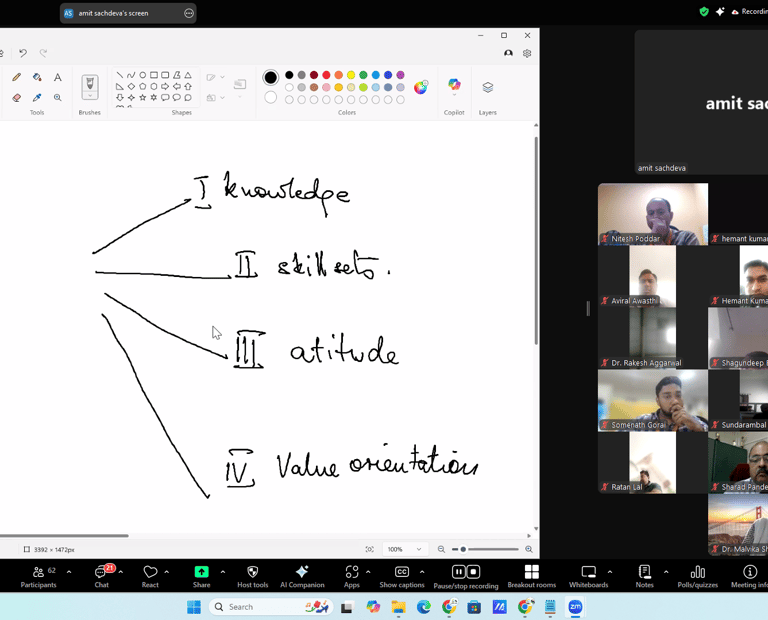Expand the Participants options arrow
The image size is (768, 620).
(x=69, y=572)
